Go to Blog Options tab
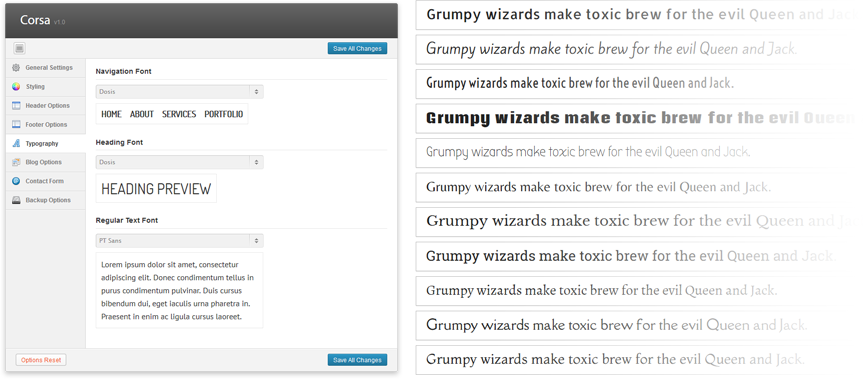 pyautogui.click(x=46, y=162)
